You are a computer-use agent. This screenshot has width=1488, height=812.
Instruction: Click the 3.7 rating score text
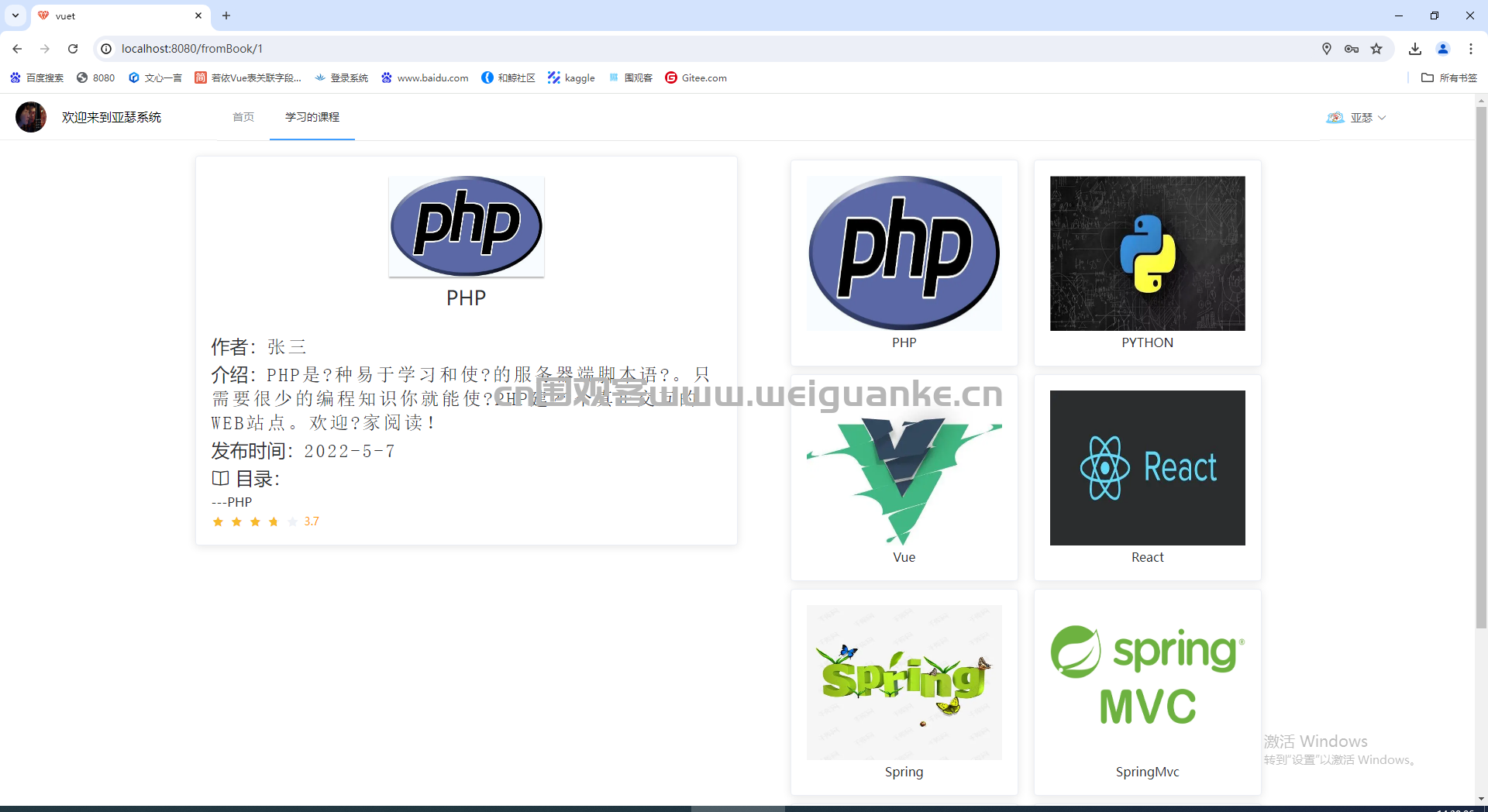point(312,521)
